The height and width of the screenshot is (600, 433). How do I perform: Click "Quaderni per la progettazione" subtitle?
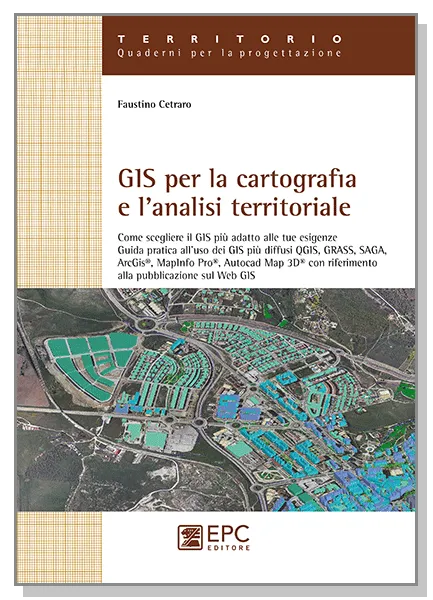click(230, 53)
